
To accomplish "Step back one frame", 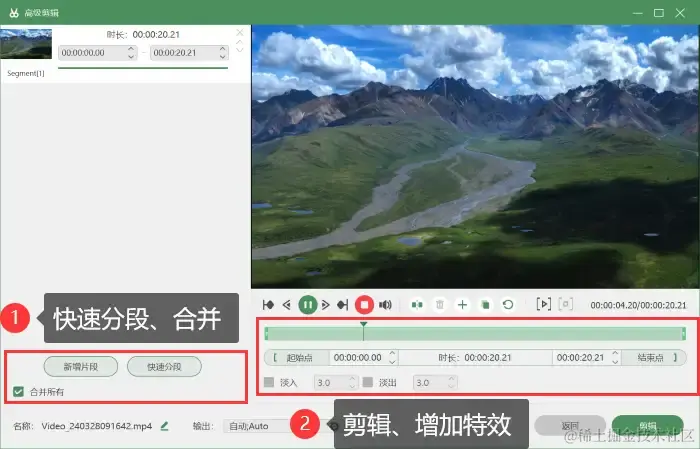I will 287,305.
